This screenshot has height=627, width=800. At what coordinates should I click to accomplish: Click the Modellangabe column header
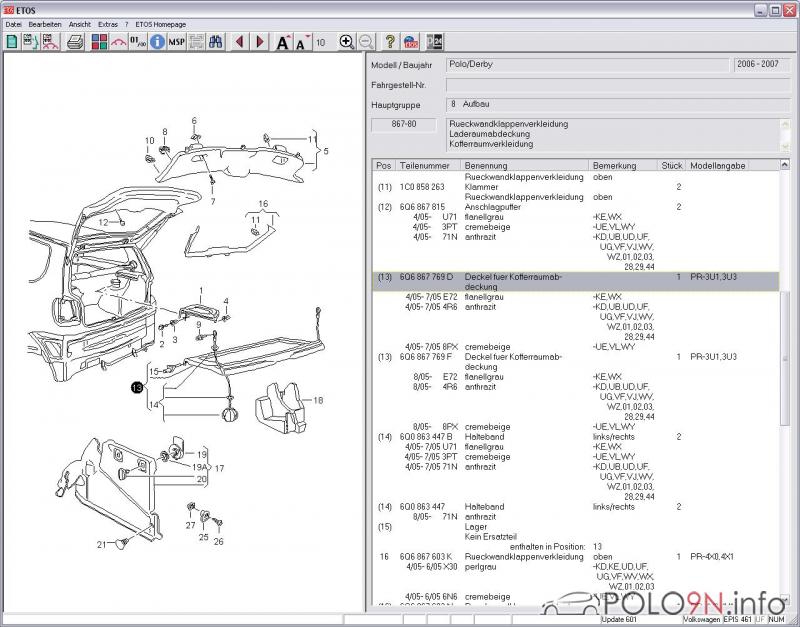[x=717, y=166]
